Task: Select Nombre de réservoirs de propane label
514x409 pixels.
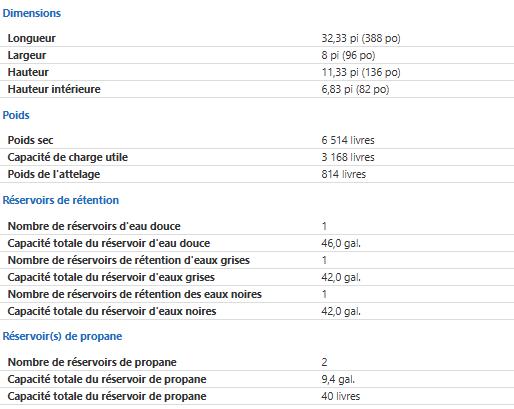Action: [x=92, y=362]
